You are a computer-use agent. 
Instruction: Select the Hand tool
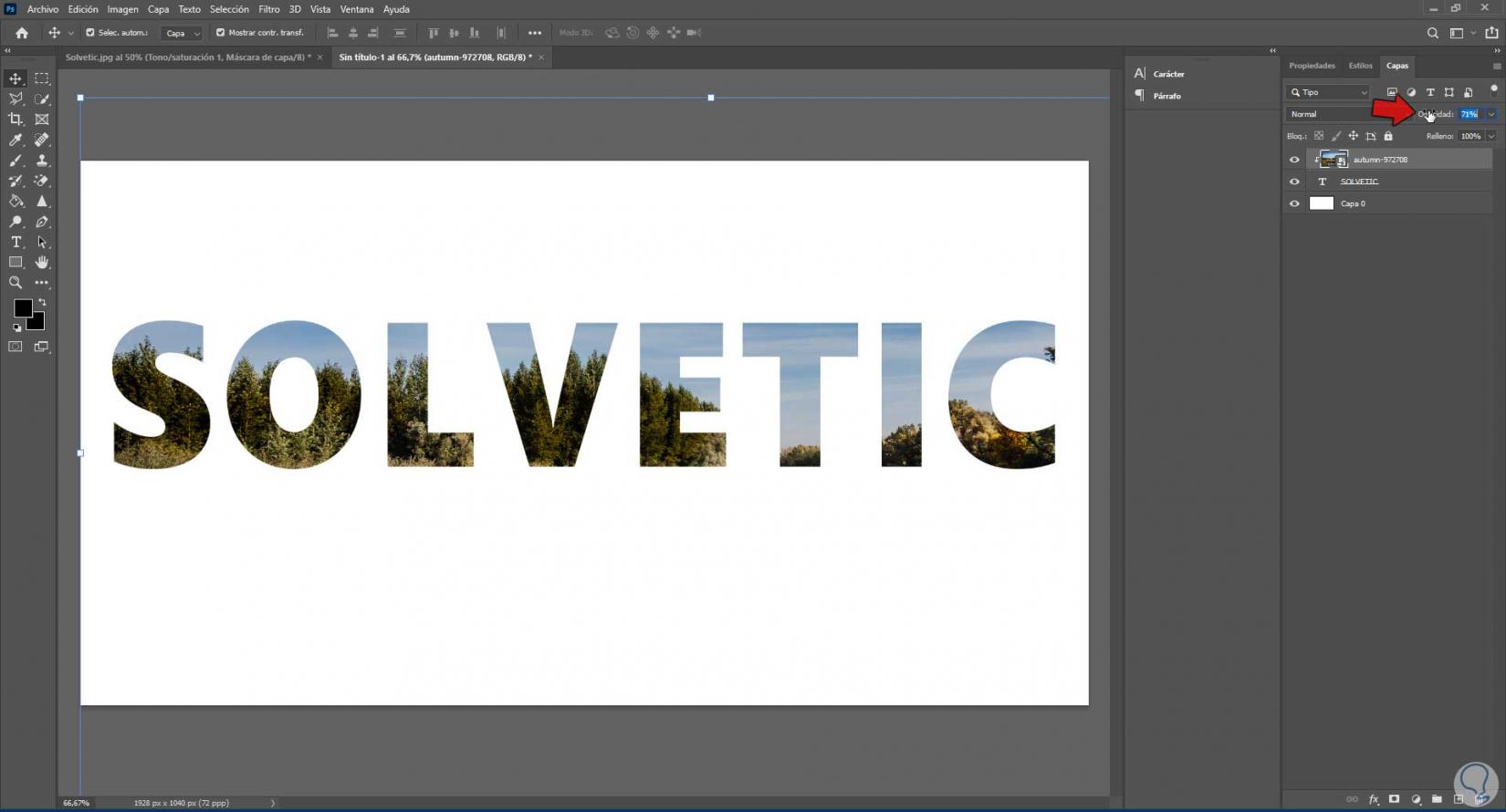click(42, 263)
